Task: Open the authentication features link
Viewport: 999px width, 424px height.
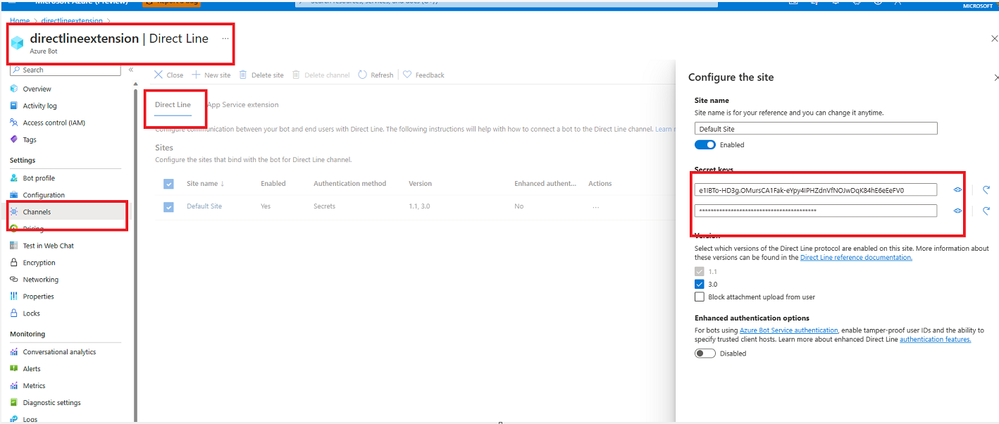Action: pyautogui.click(x=935, y=340)
